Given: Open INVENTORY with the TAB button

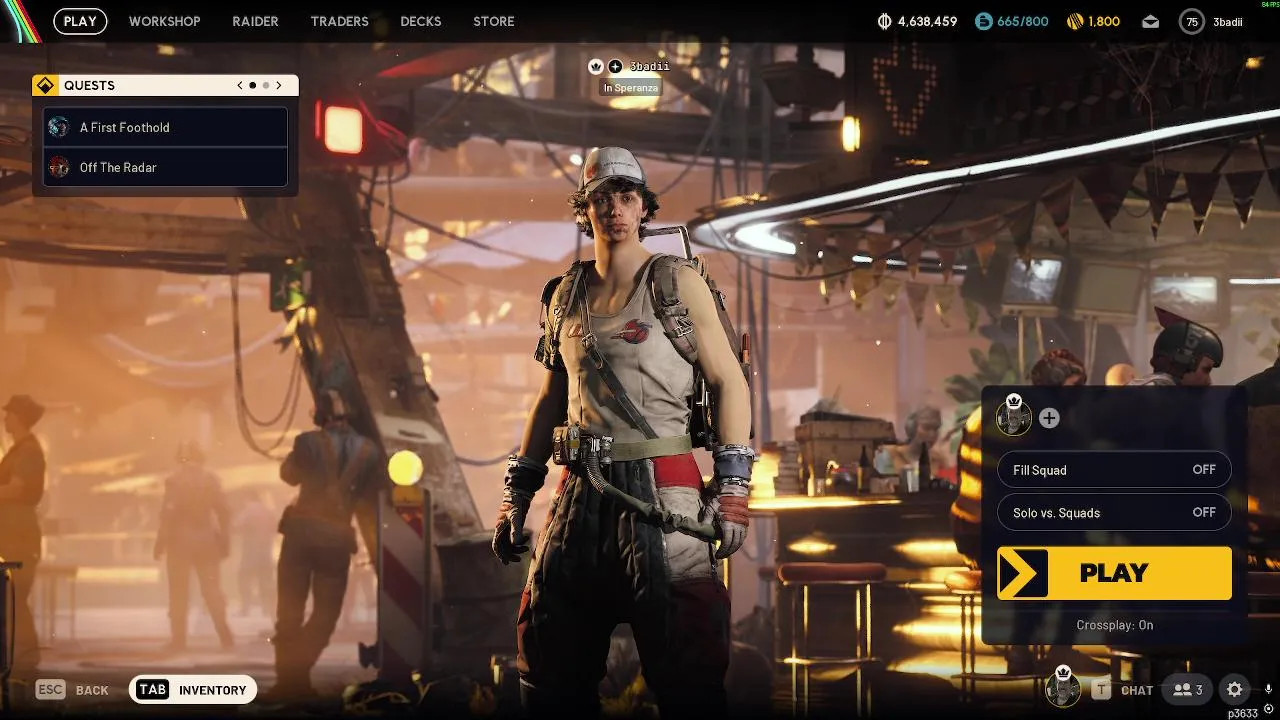Looking at the screenshot, I should [193, 690].
